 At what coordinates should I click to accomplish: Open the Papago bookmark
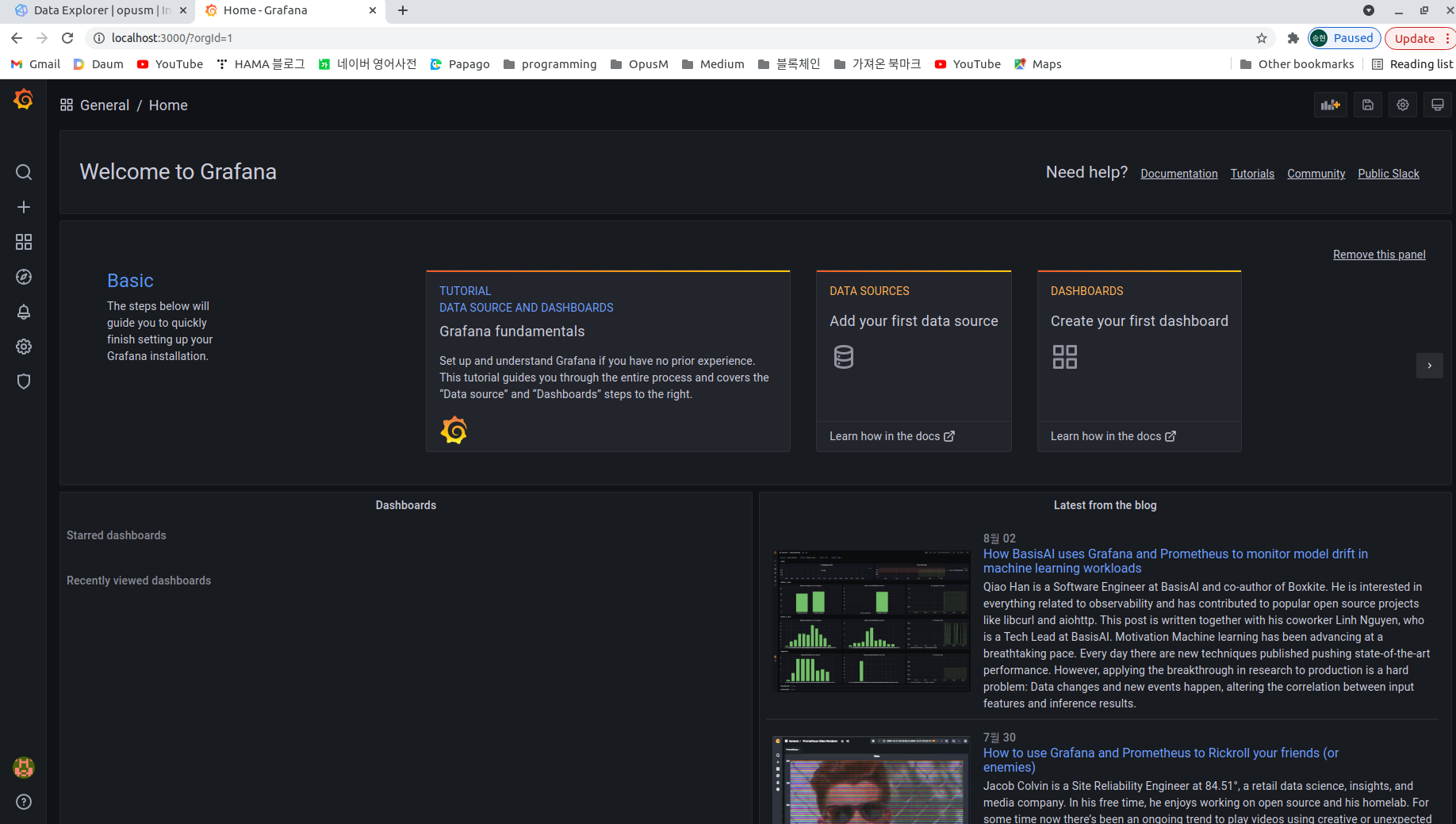(460, 64)
